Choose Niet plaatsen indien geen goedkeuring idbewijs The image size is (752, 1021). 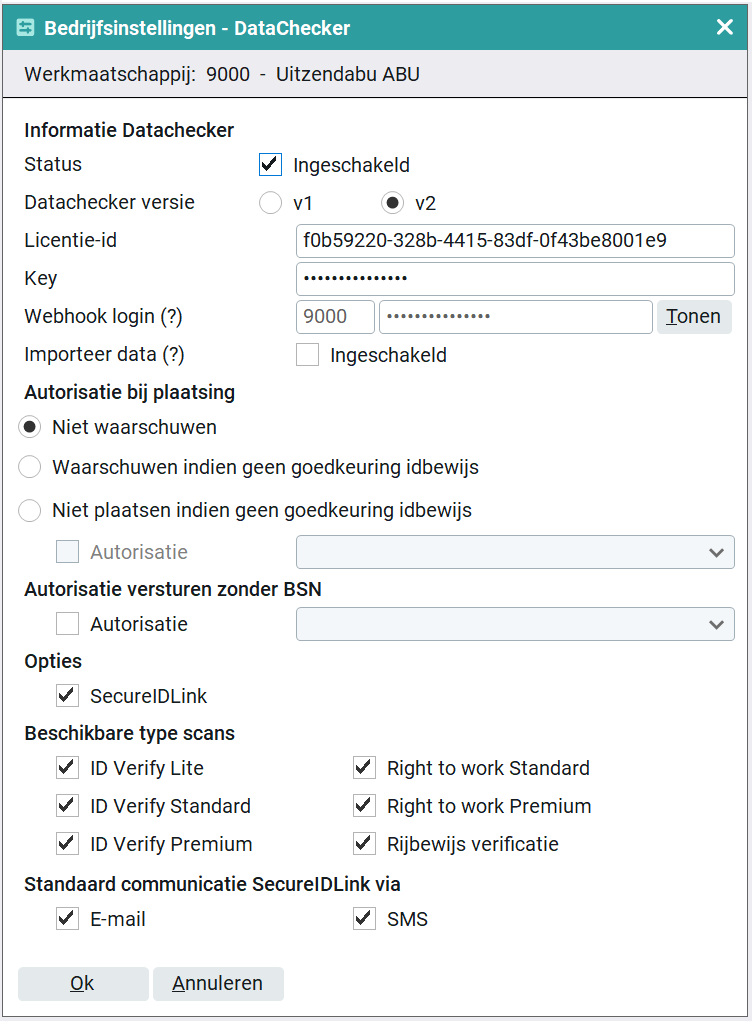[x=31, y=510]
